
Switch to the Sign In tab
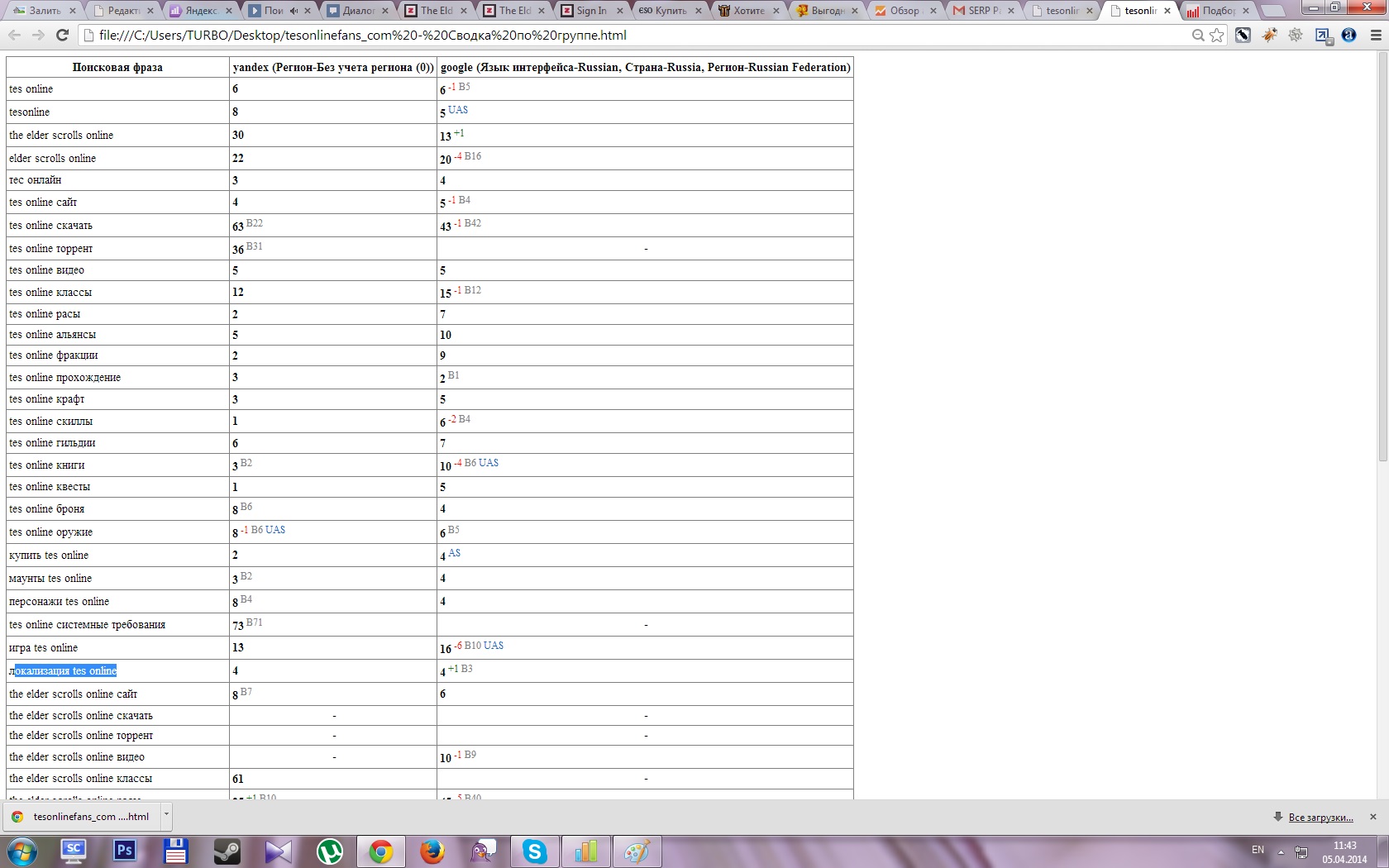coord(592,11)
